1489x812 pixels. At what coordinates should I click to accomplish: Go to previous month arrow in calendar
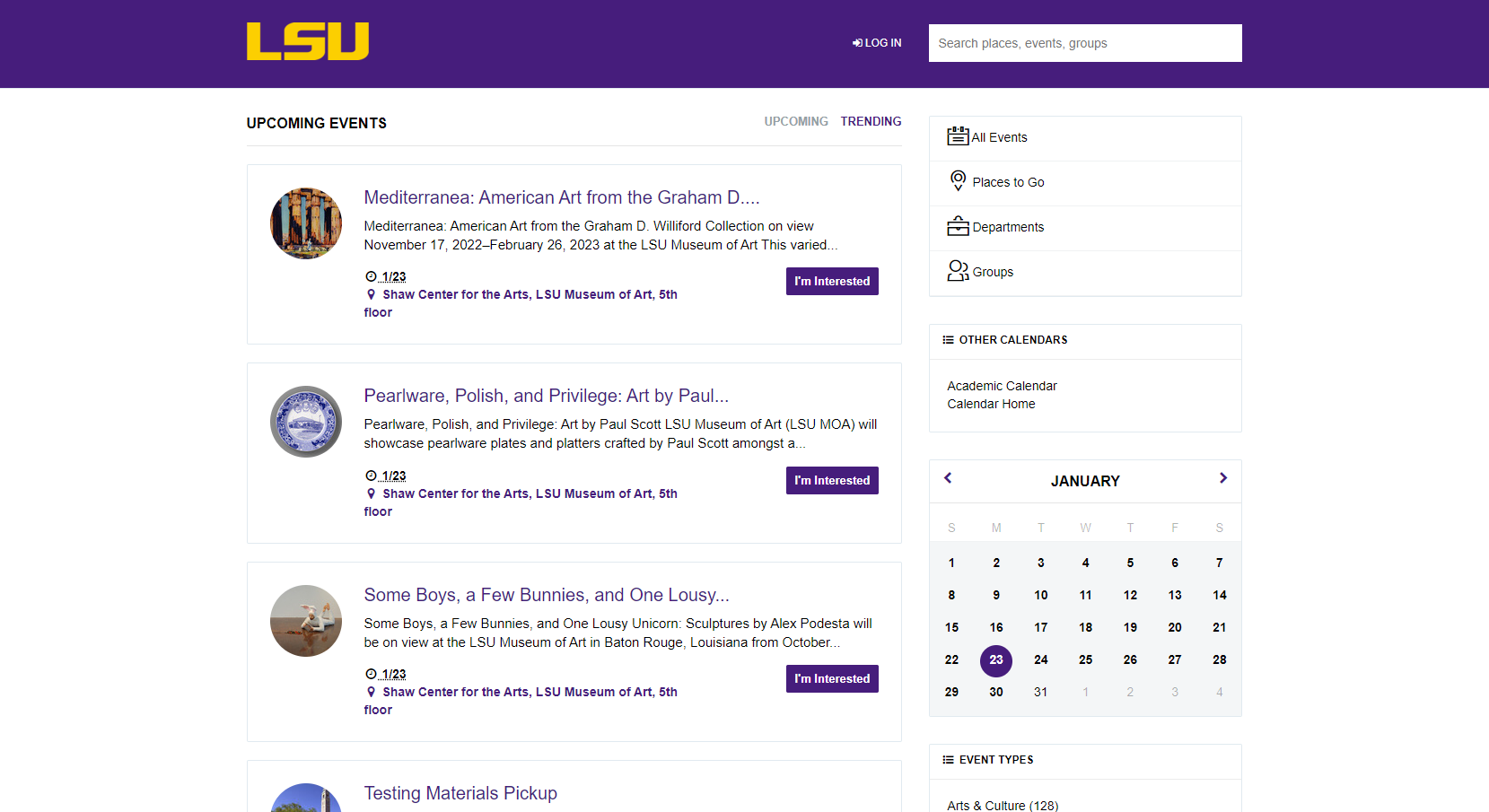(948, 478)
